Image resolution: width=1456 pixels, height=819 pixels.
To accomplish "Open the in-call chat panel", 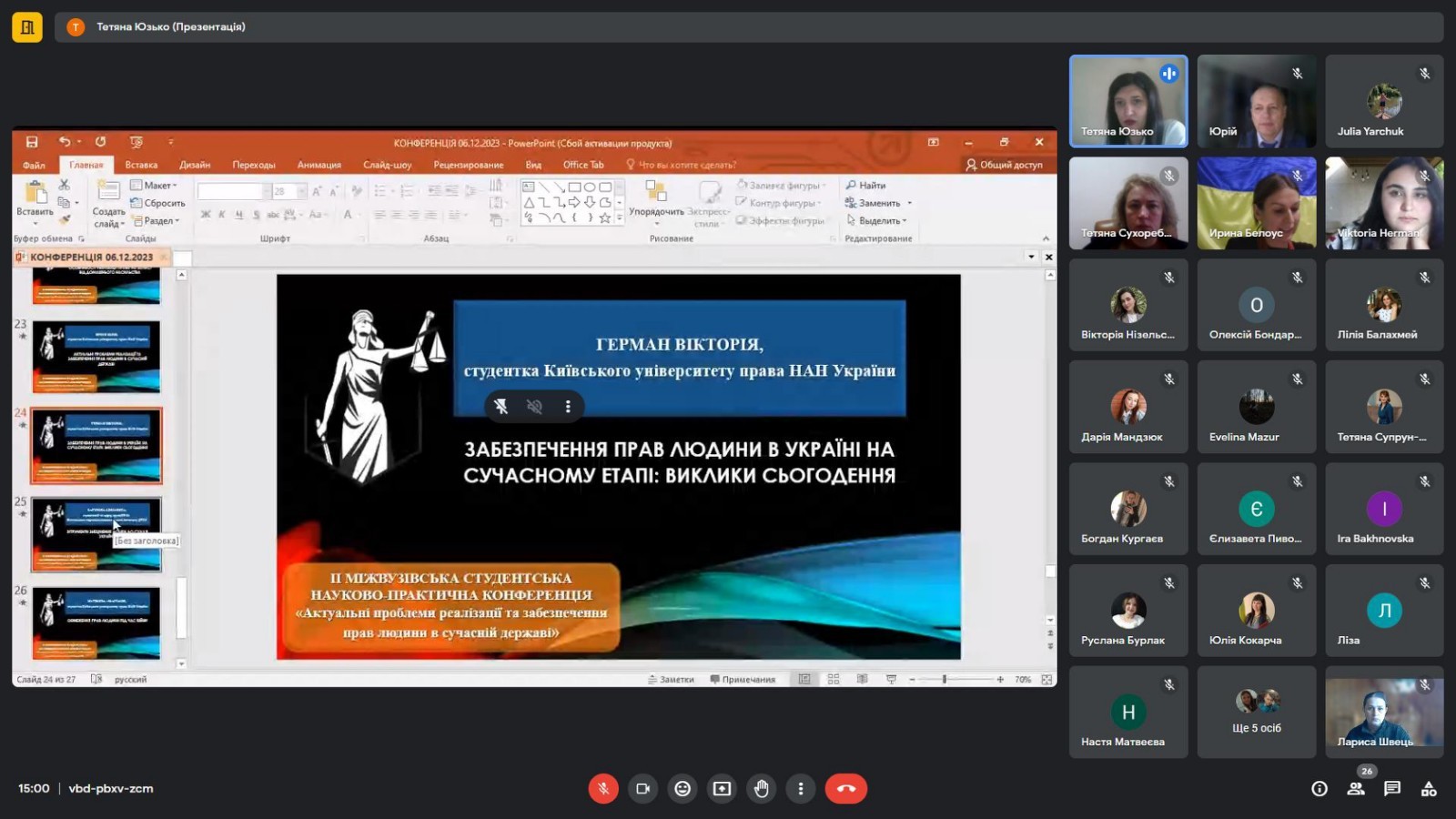I will [x=1392, y=789].
